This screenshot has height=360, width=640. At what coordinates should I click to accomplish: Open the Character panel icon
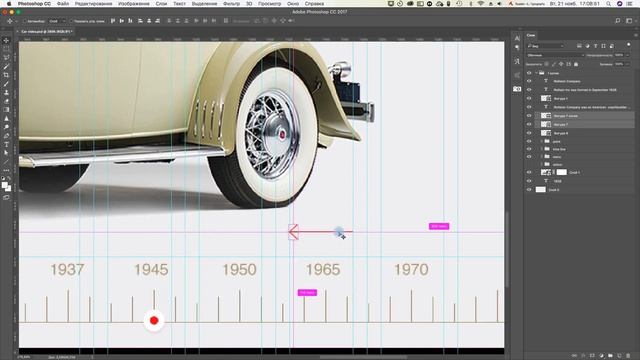517,38
